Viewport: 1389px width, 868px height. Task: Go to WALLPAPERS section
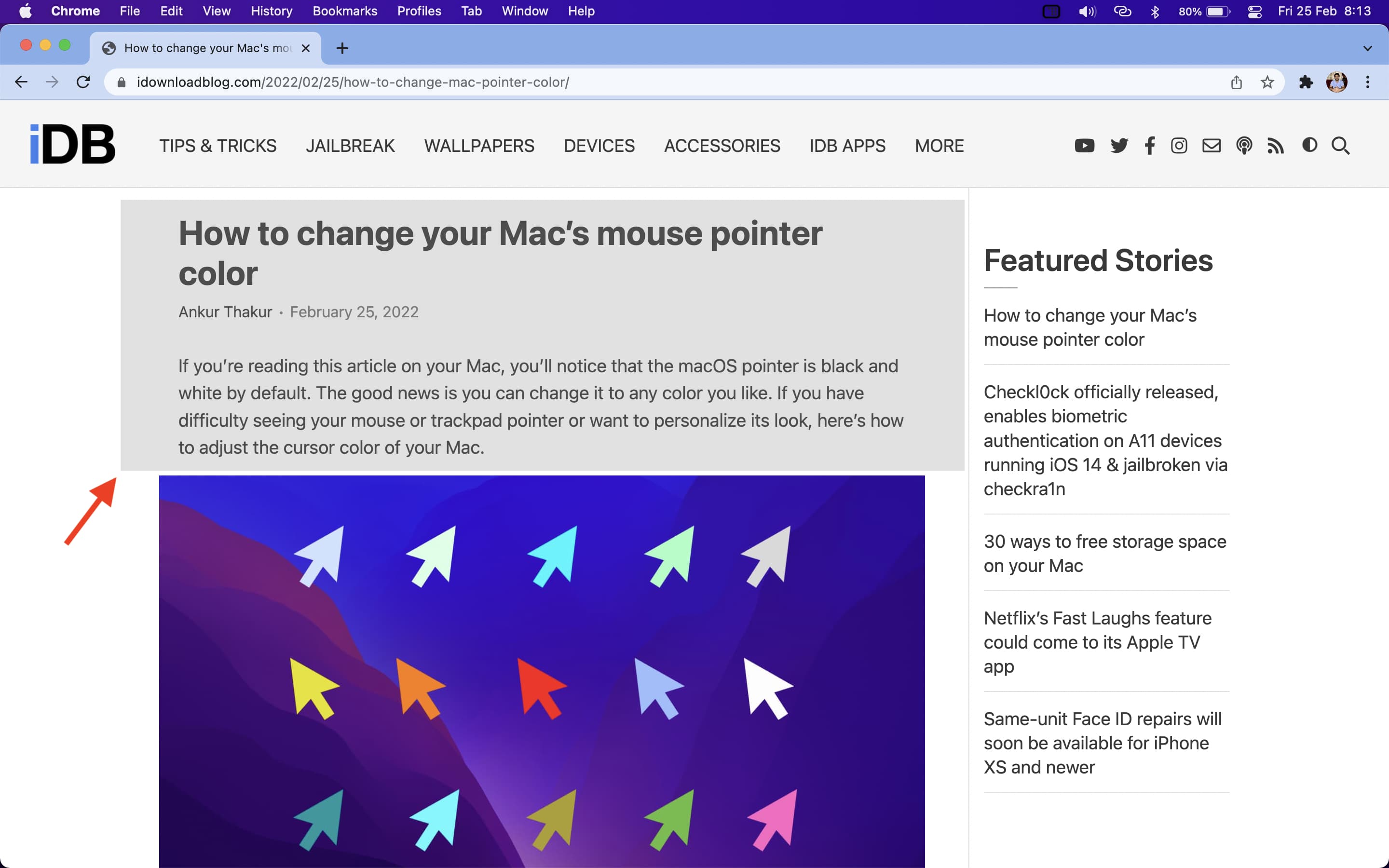pos(479,146)
